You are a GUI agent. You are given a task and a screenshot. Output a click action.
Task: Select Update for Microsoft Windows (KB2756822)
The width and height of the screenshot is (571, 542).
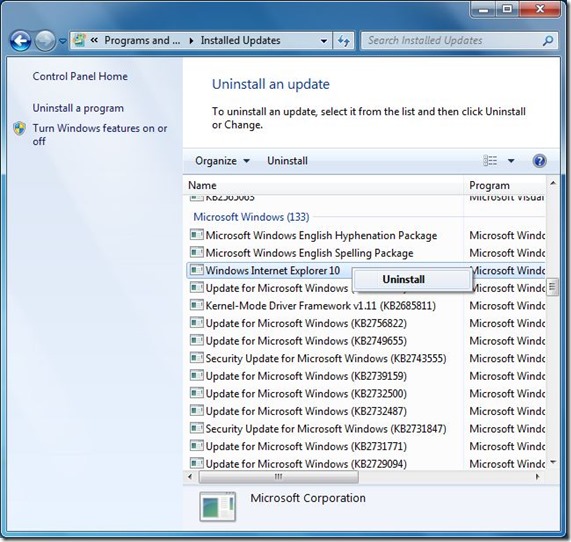point(306,323)
